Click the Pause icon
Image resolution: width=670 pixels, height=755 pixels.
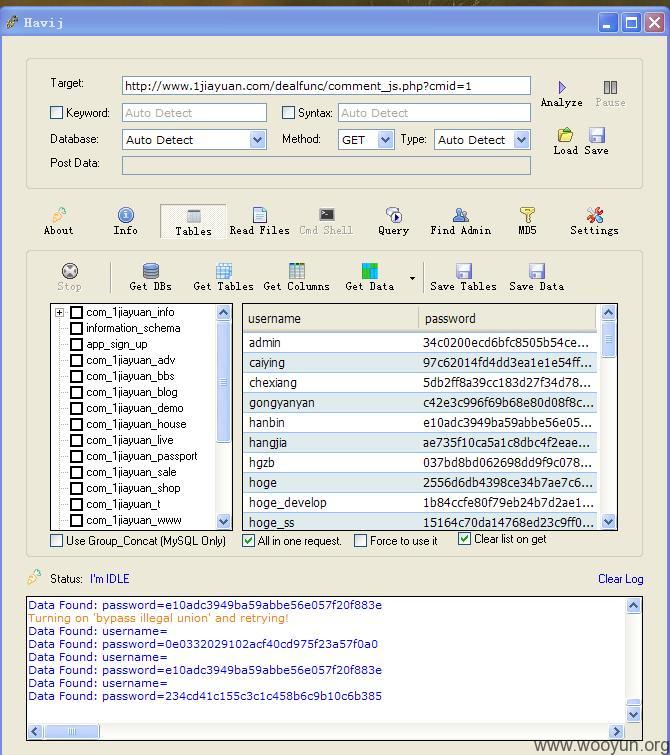tap(610, 87)
